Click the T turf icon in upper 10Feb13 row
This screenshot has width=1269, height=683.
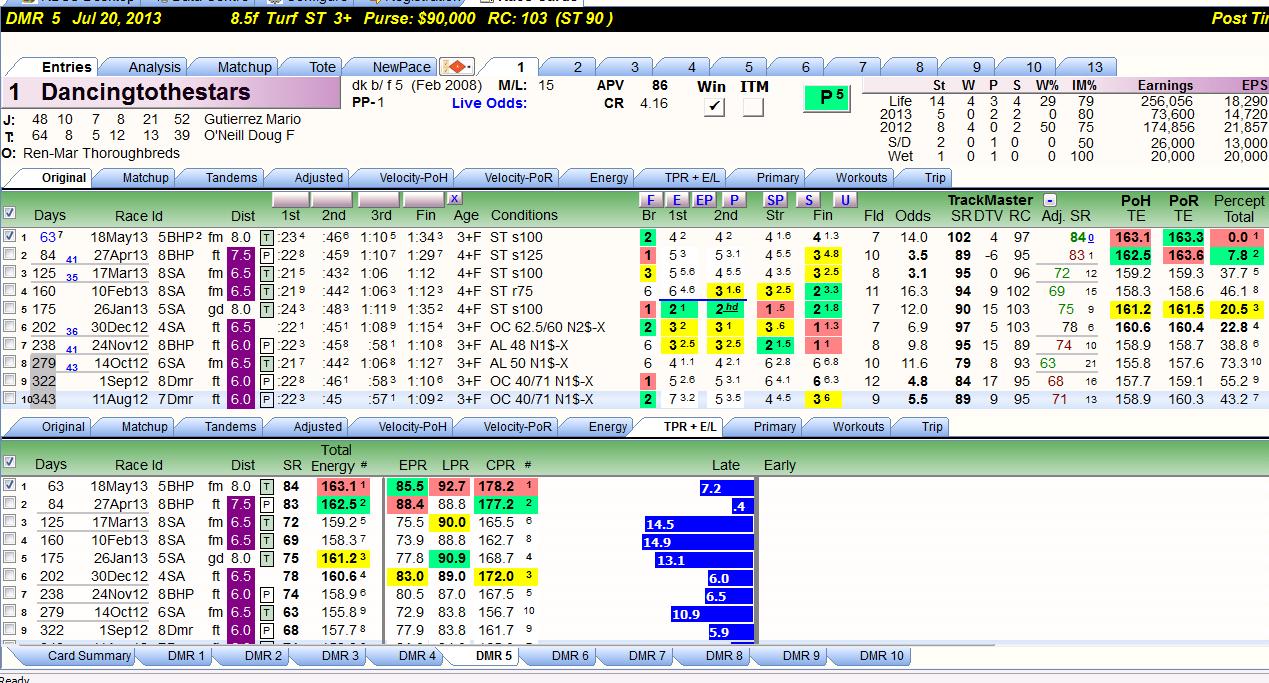coord(266,291)
